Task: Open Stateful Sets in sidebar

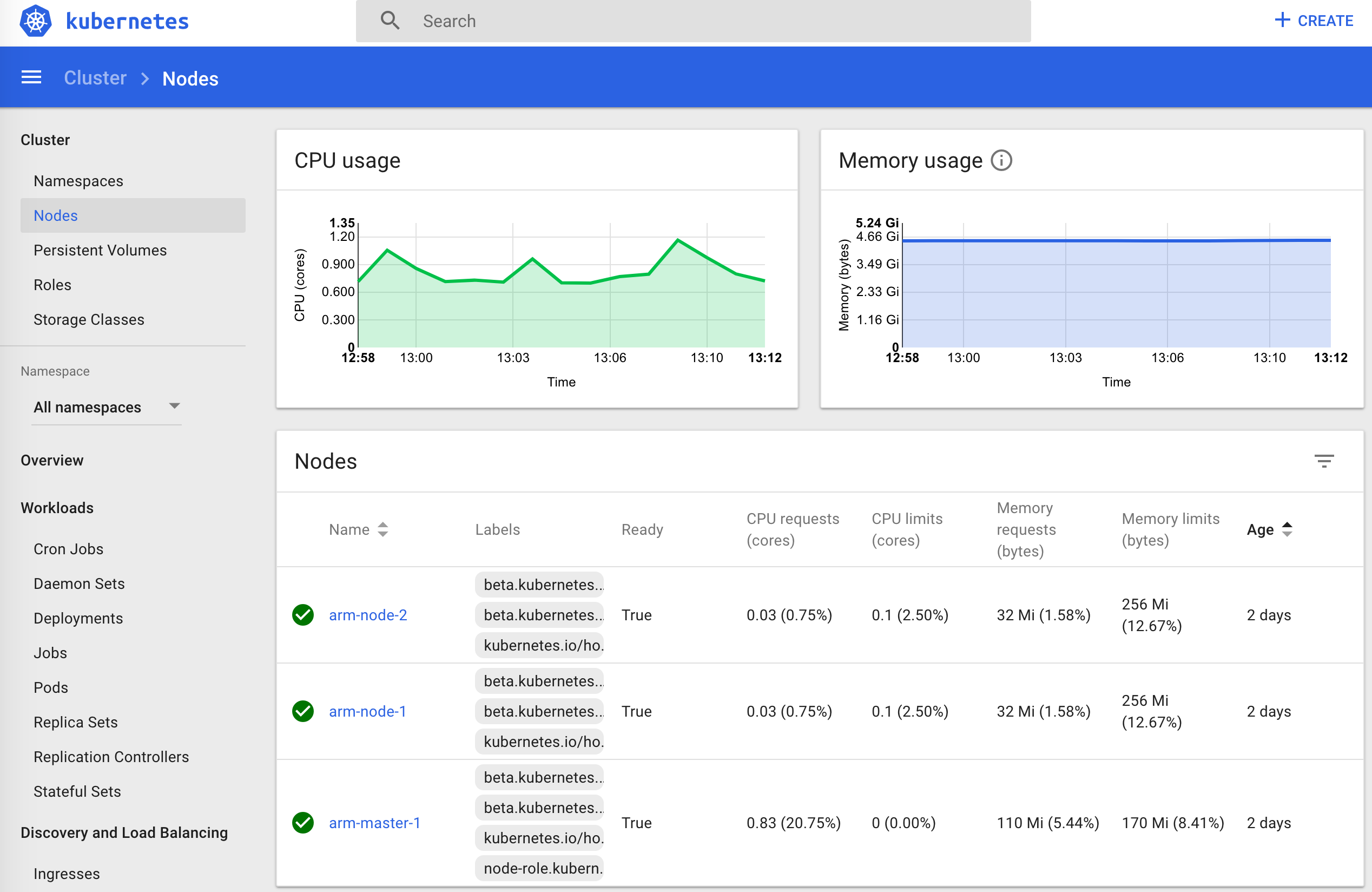Action: point(77,791)
